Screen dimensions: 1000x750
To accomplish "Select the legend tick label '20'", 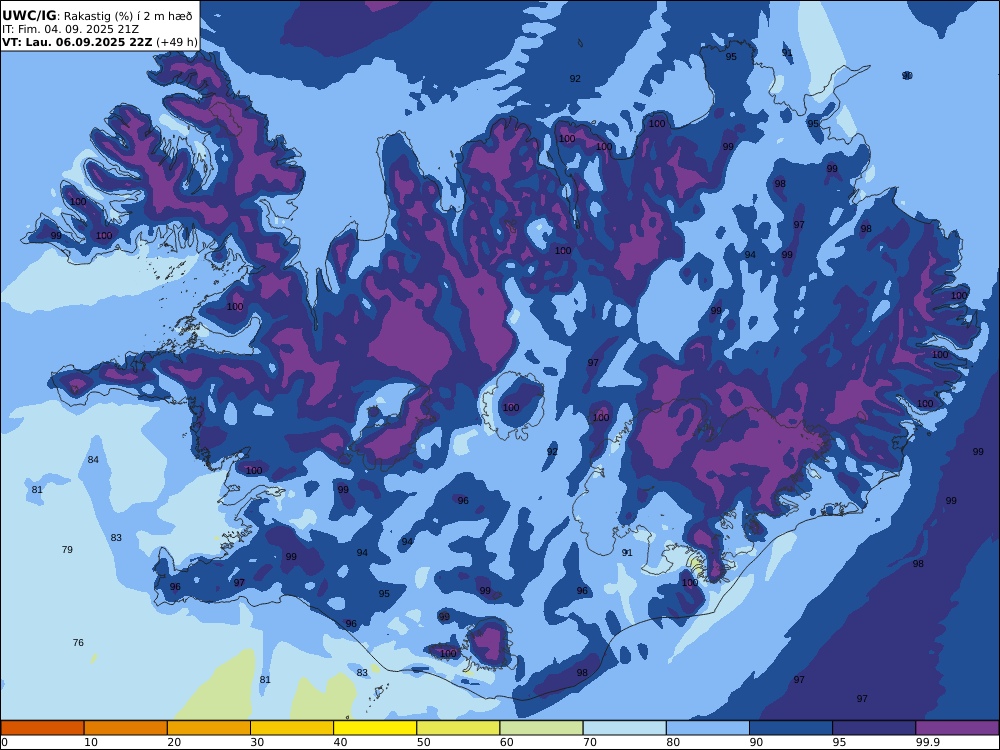I will pos(174,742).
